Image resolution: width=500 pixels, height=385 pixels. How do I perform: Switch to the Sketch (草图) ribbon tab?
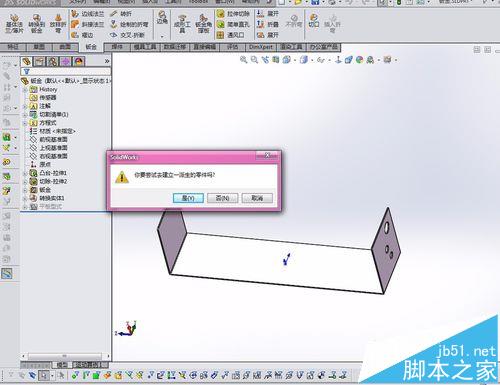(x=39, y=47)
